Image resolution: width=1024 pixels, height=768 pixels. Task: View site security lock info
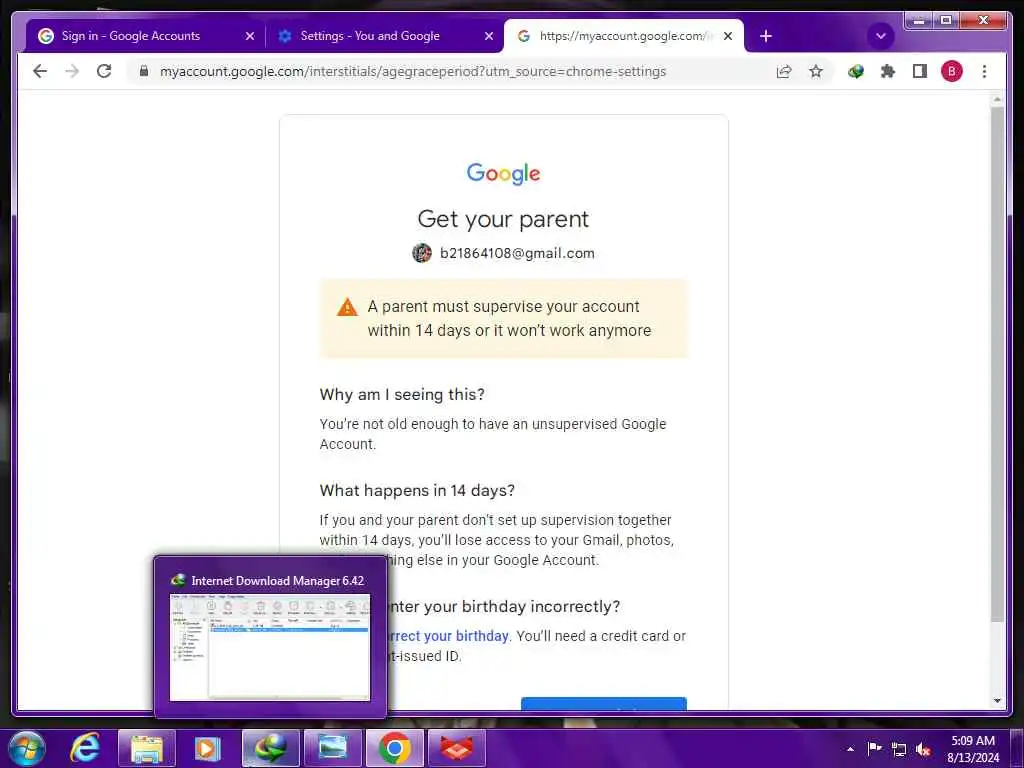coord(144,71)
